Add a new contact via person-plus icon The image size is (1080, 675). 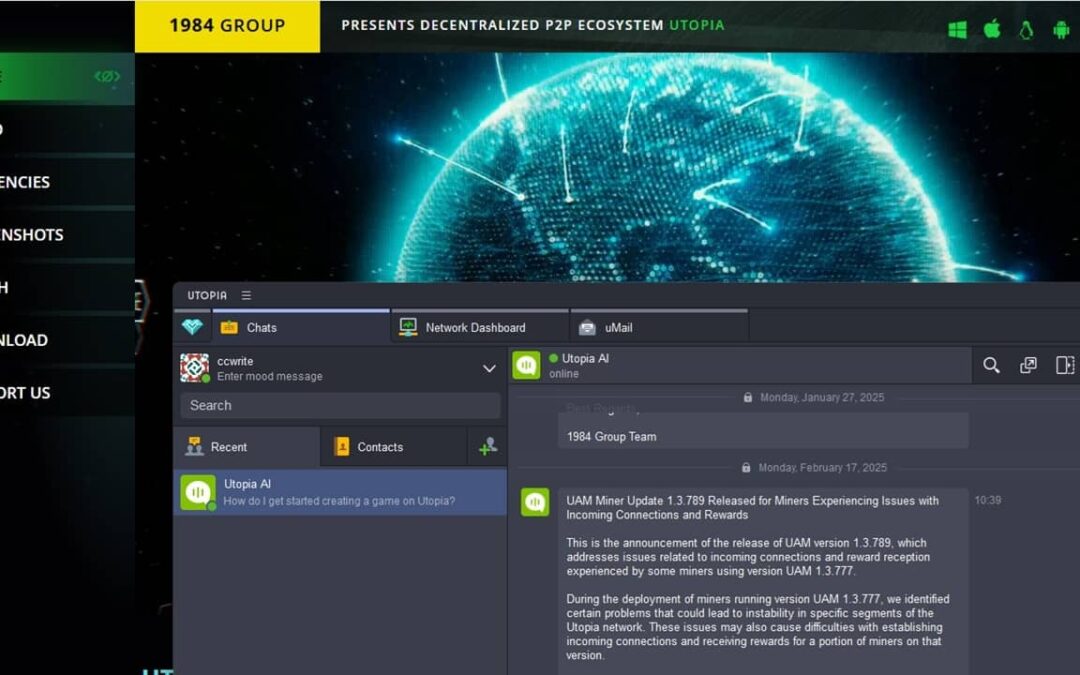point(488,446)
